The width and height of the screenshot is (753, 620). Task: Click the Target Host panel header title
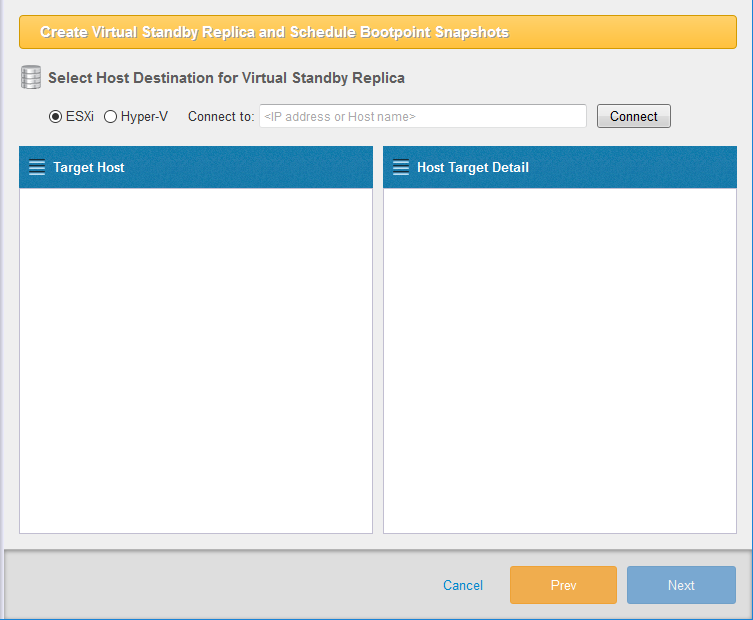89,167
